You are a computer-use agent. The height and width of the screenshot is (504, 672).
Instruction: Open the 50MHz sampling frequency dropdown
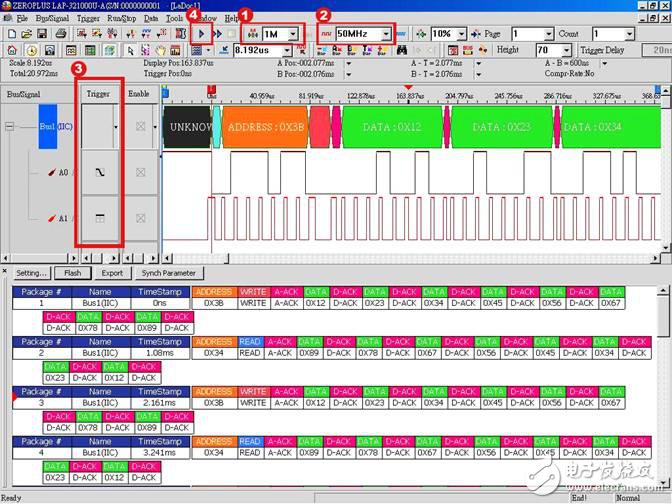385,34
